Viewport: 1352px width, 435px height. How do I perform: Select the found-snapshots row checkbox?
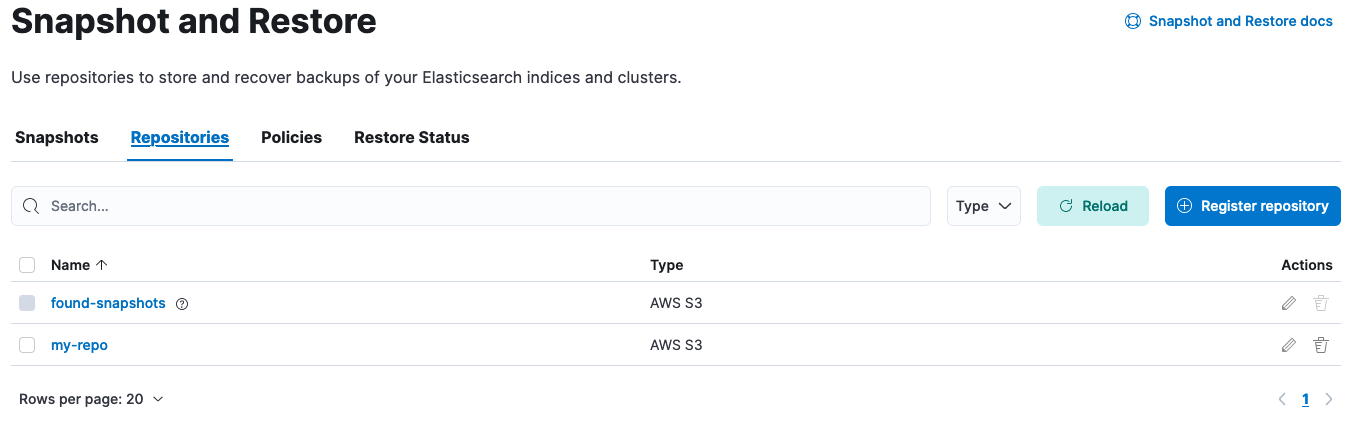point(27,303)
